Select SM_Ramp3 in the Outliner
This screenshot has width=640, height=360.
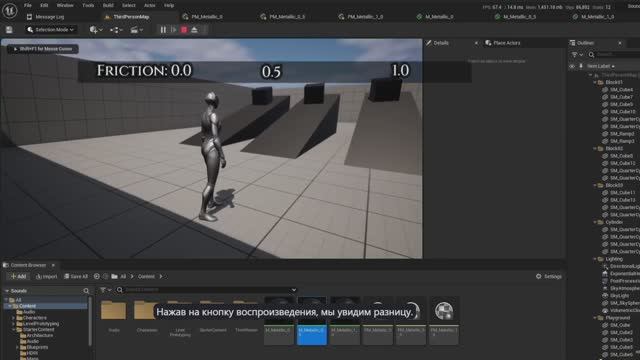tap(621, 141)
